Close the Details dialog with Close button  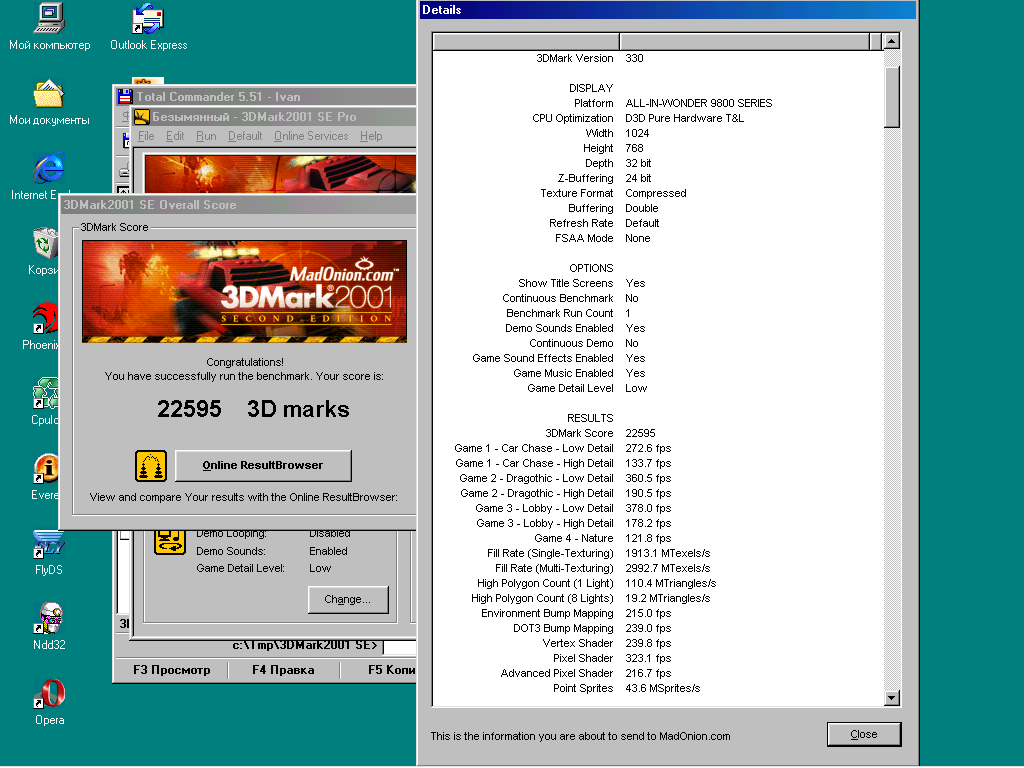(863, 734)
